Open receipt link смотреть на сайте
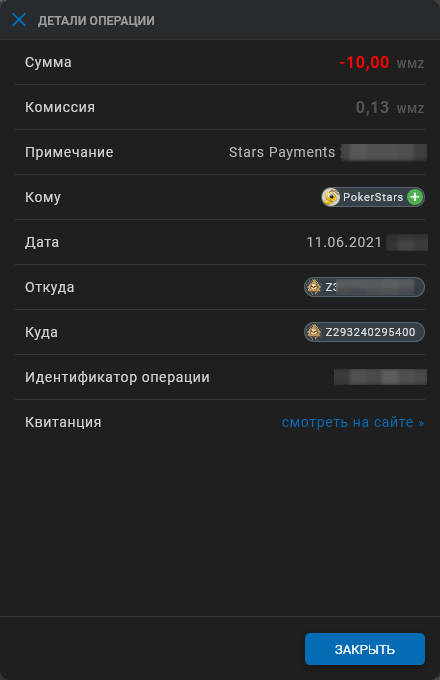This screenshot has width=440, height=680. click(x=353, y=422)
